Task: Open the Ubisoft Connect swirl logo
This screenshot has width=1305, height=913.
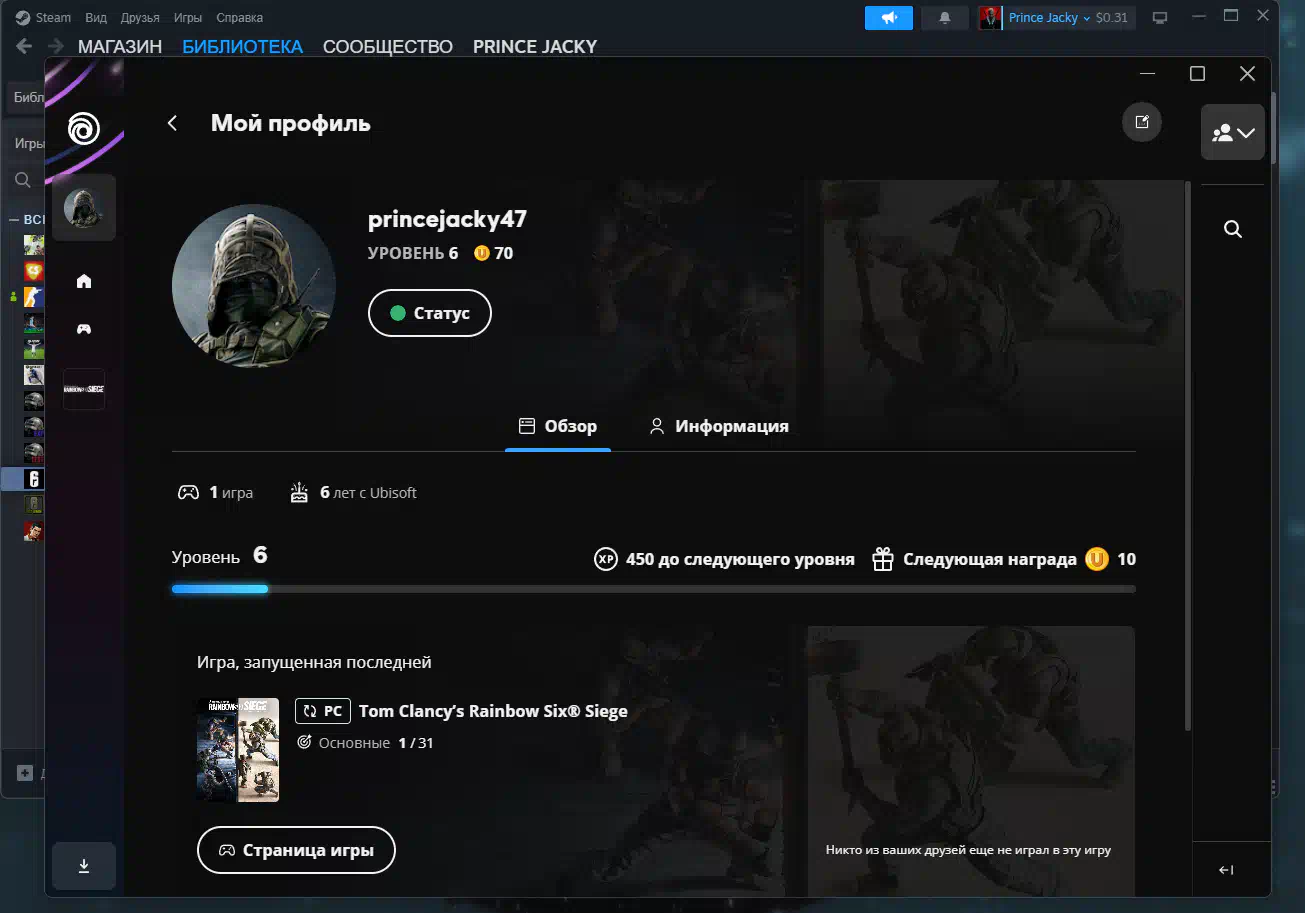Action: pos(84,128)
